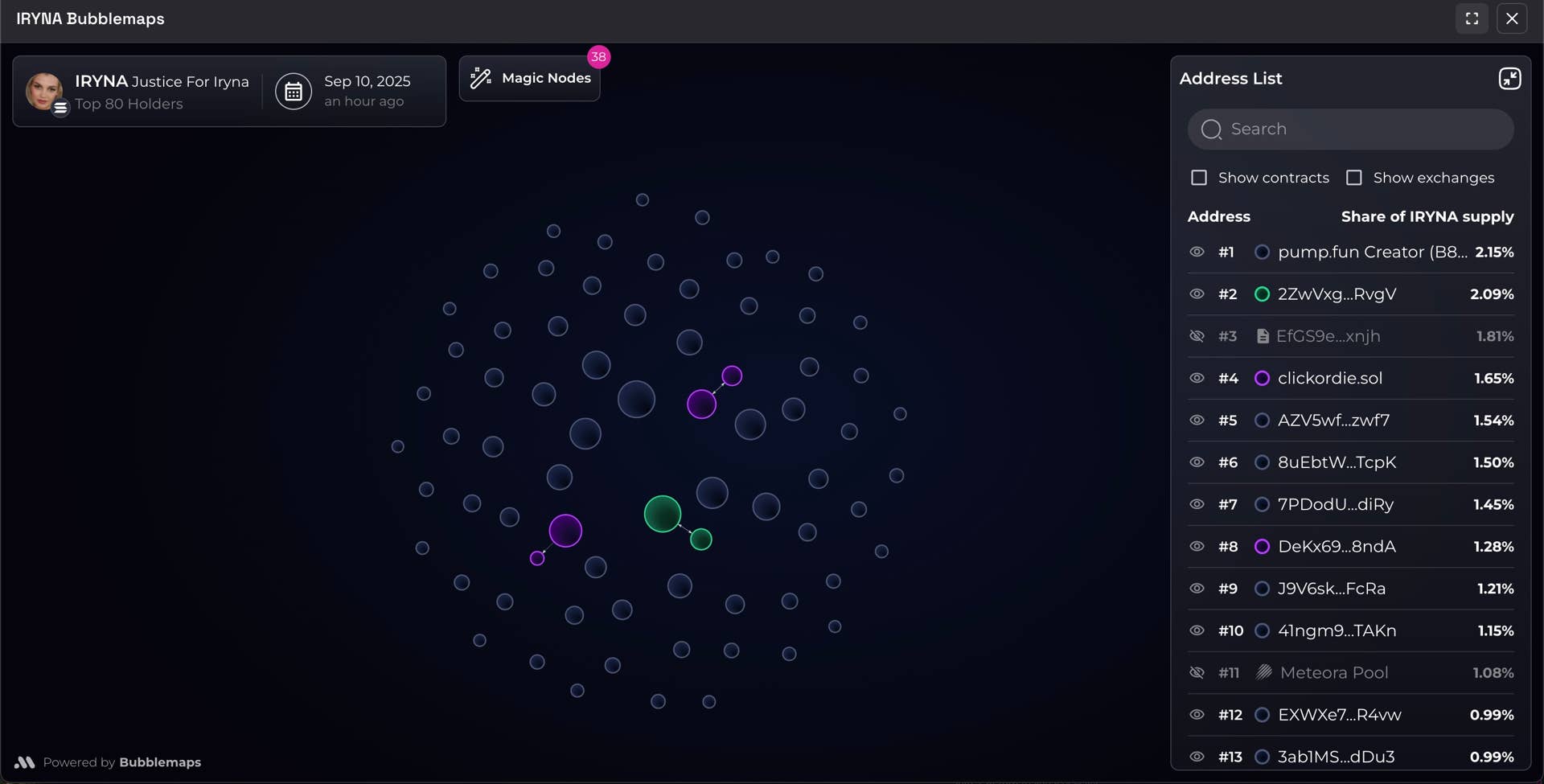Image resolution: width=1544 pixels, height=784 pixels.
Task: Click the contract document icon for EfGS9e...xnjh
Action: [1263, 336]
